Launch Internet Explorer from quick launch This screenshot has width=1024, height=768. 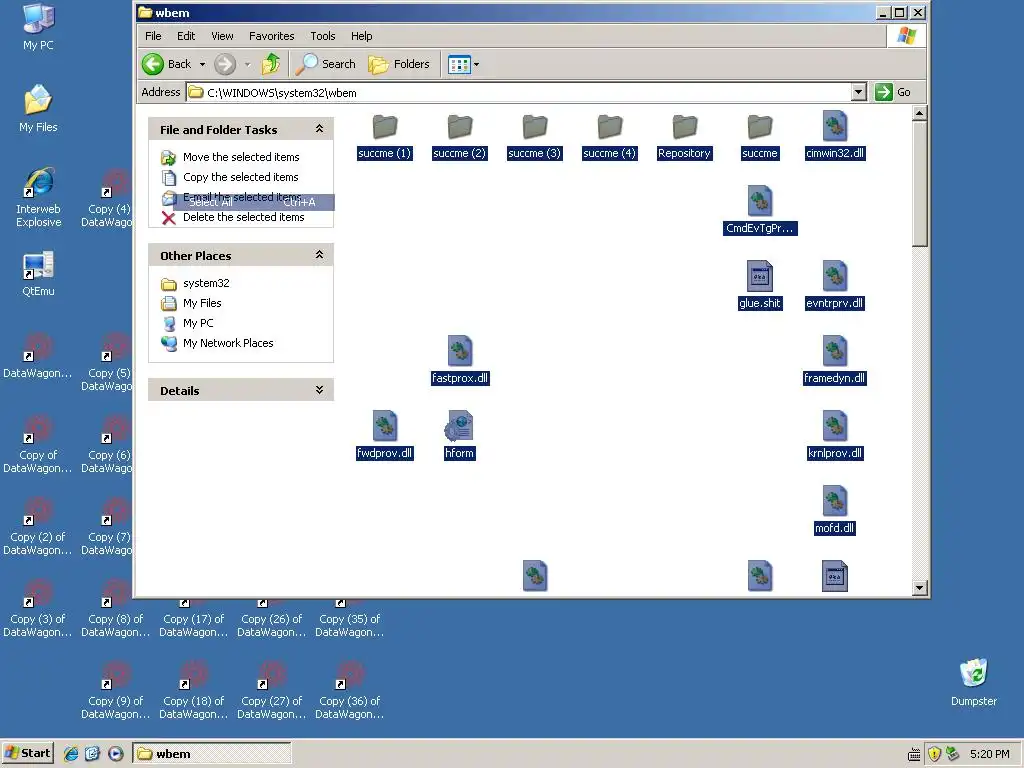click(x=71, y=754)
